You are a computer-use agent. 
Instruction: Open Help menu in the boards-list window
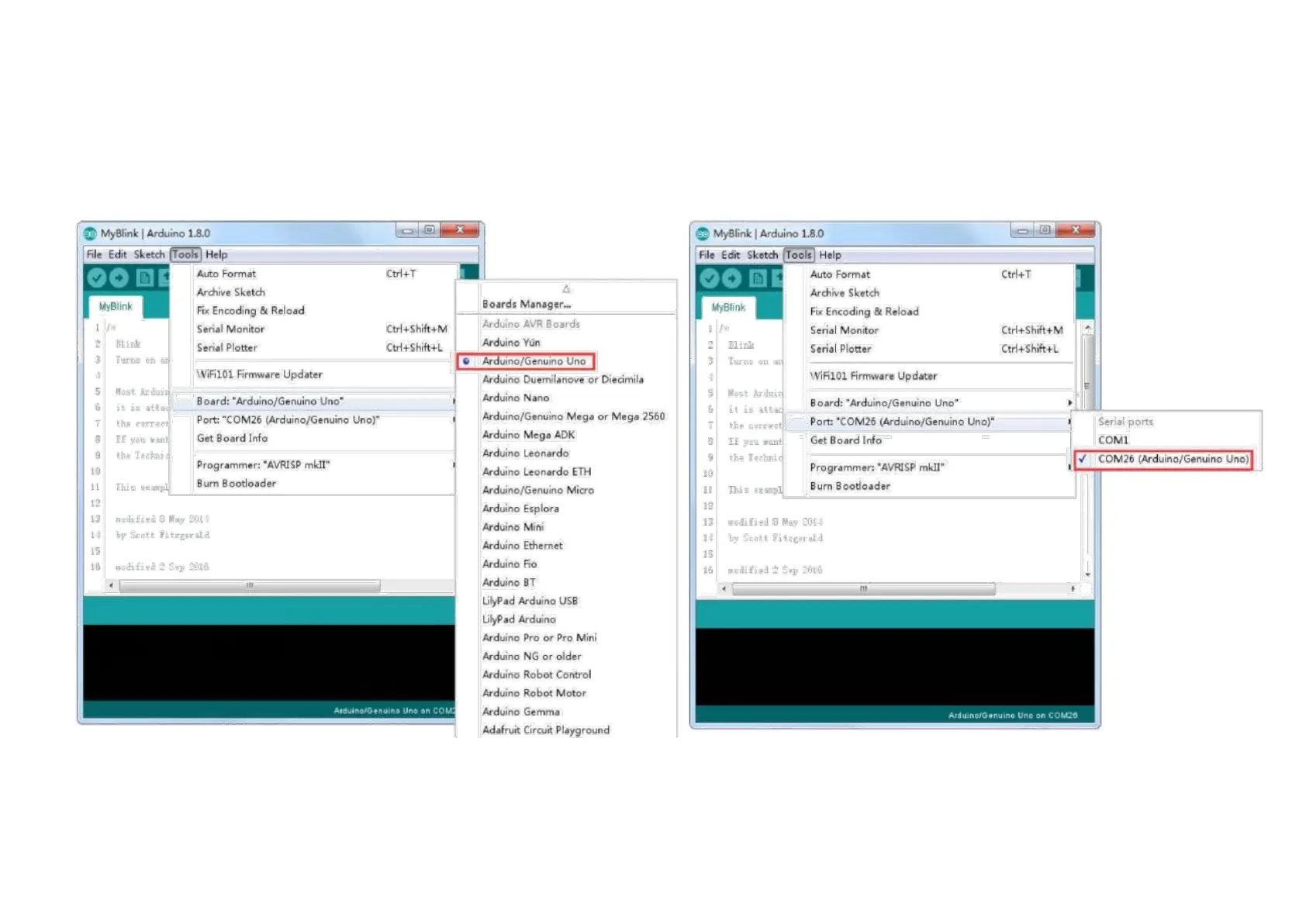pos(216,254)
